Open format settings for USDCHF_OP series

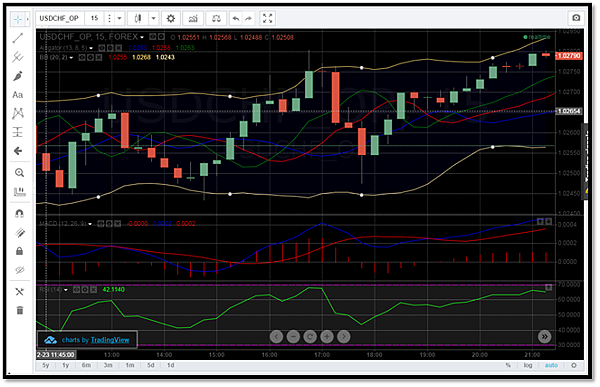[x=161, y=37]
